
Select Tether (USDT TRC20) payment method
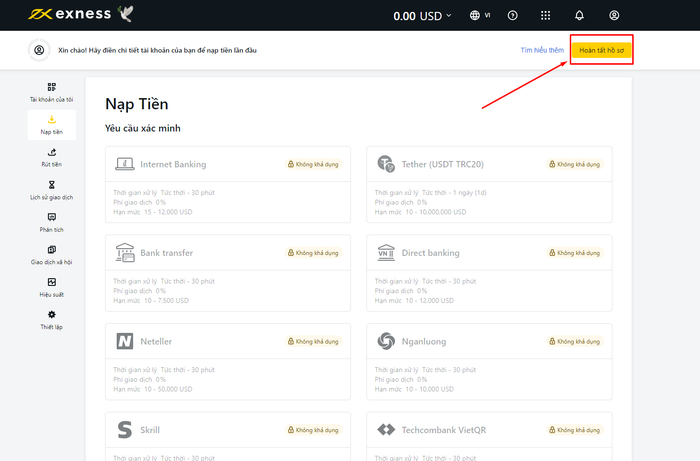pos(489,184)
